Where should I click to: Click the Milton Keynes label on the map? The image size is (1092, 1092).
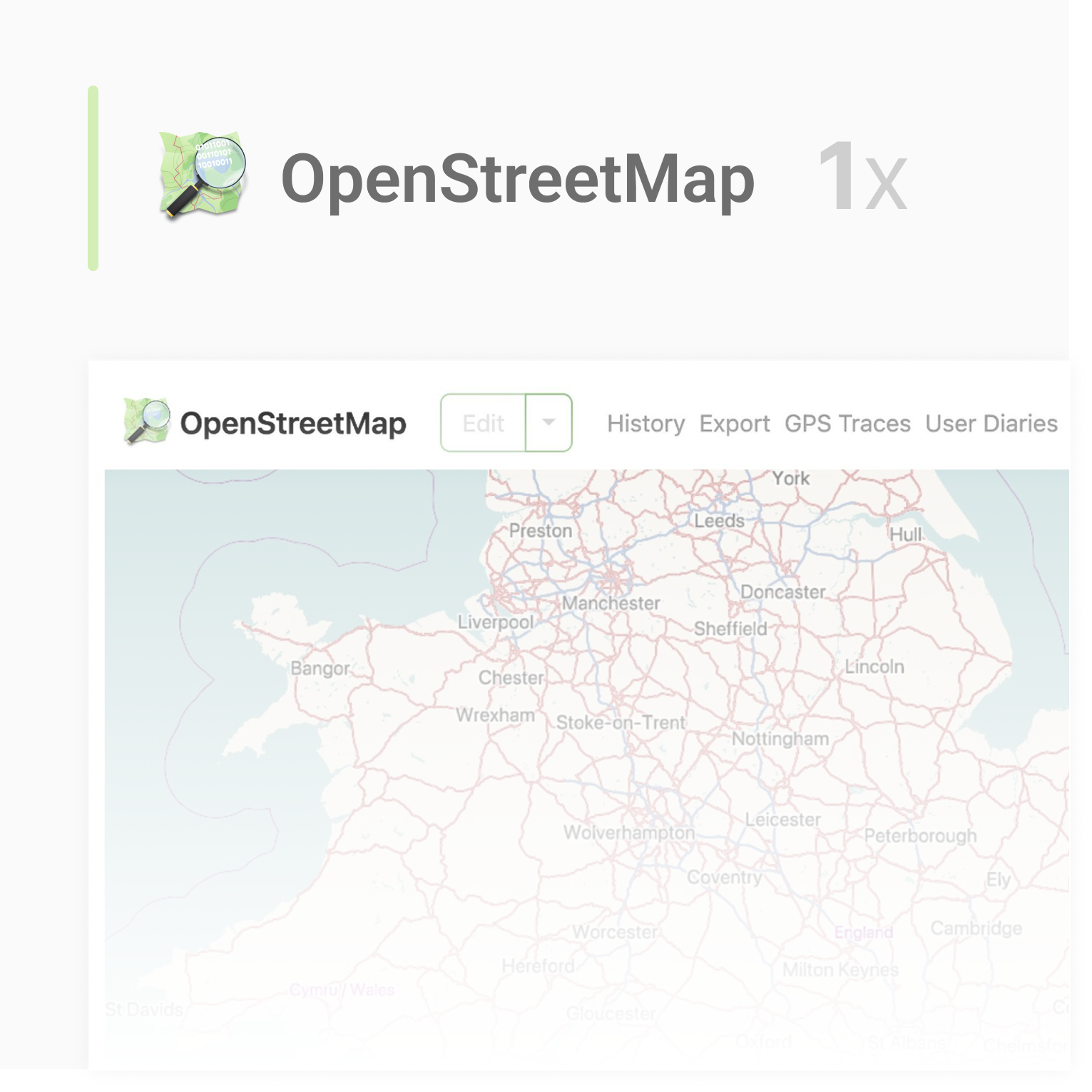(840, 970)
